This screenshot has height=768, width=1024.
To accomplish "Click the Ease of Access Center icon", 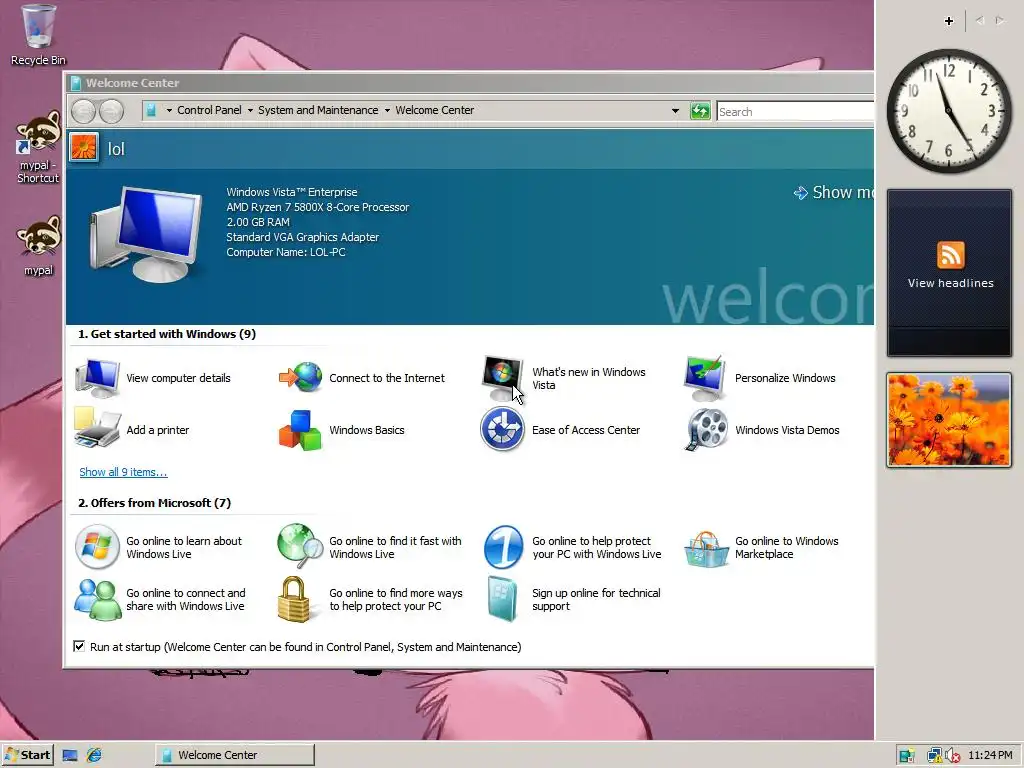I will click(x=502, y=430).
